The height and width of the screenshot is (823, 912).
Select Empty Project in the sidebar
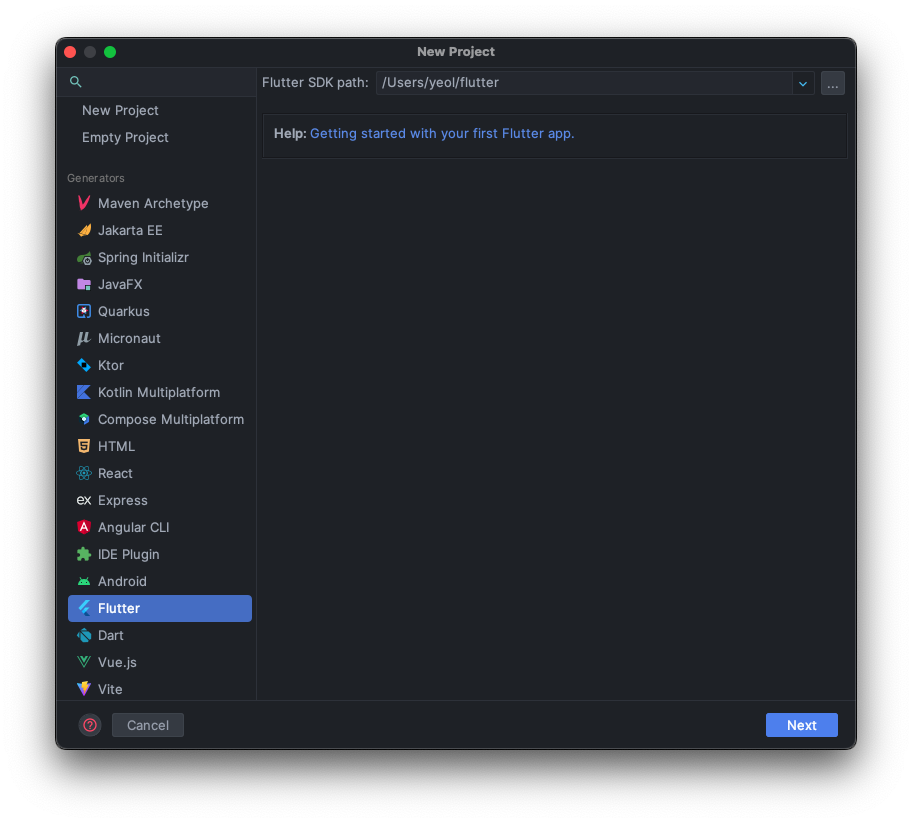coord(125,137)
